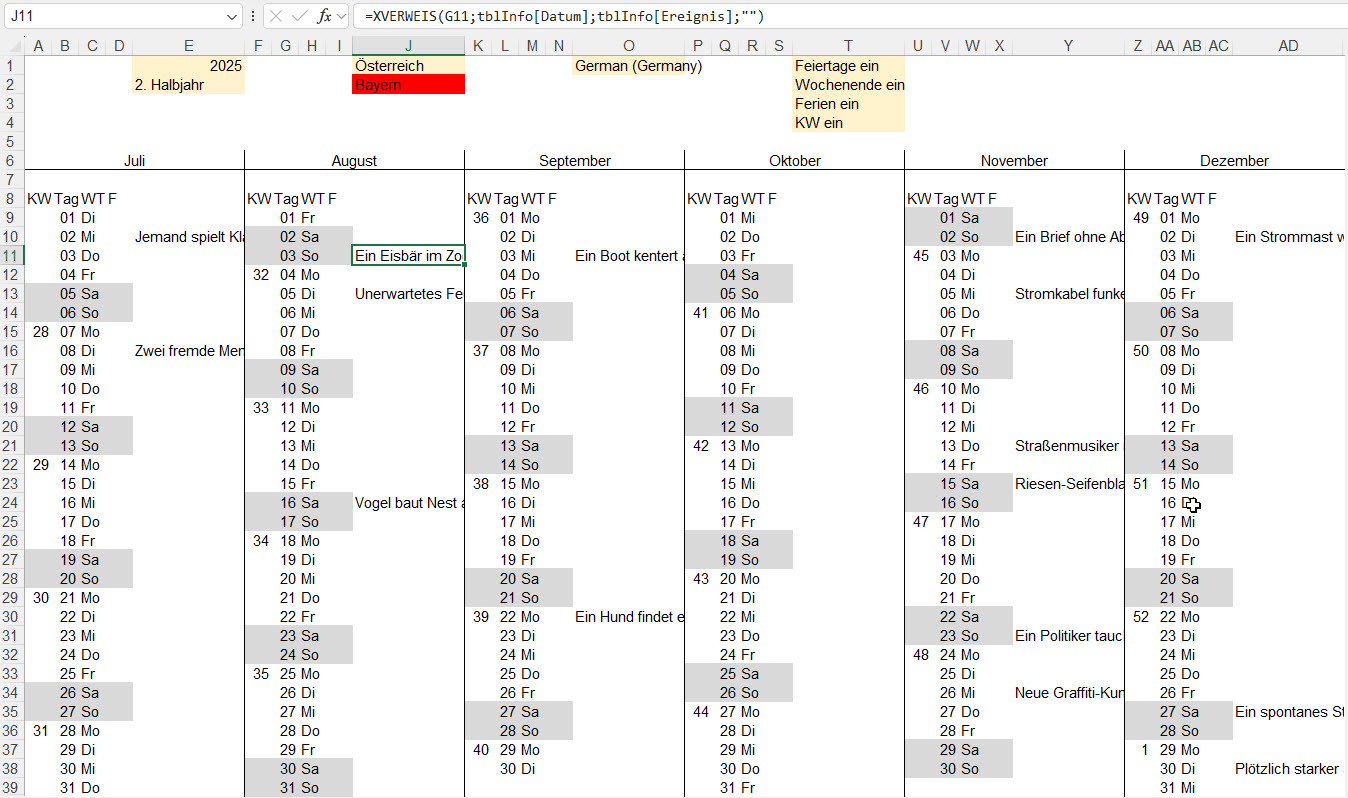Select the Österreich country cell
This screenshot has width=1348, height=798.
(408, 66)
